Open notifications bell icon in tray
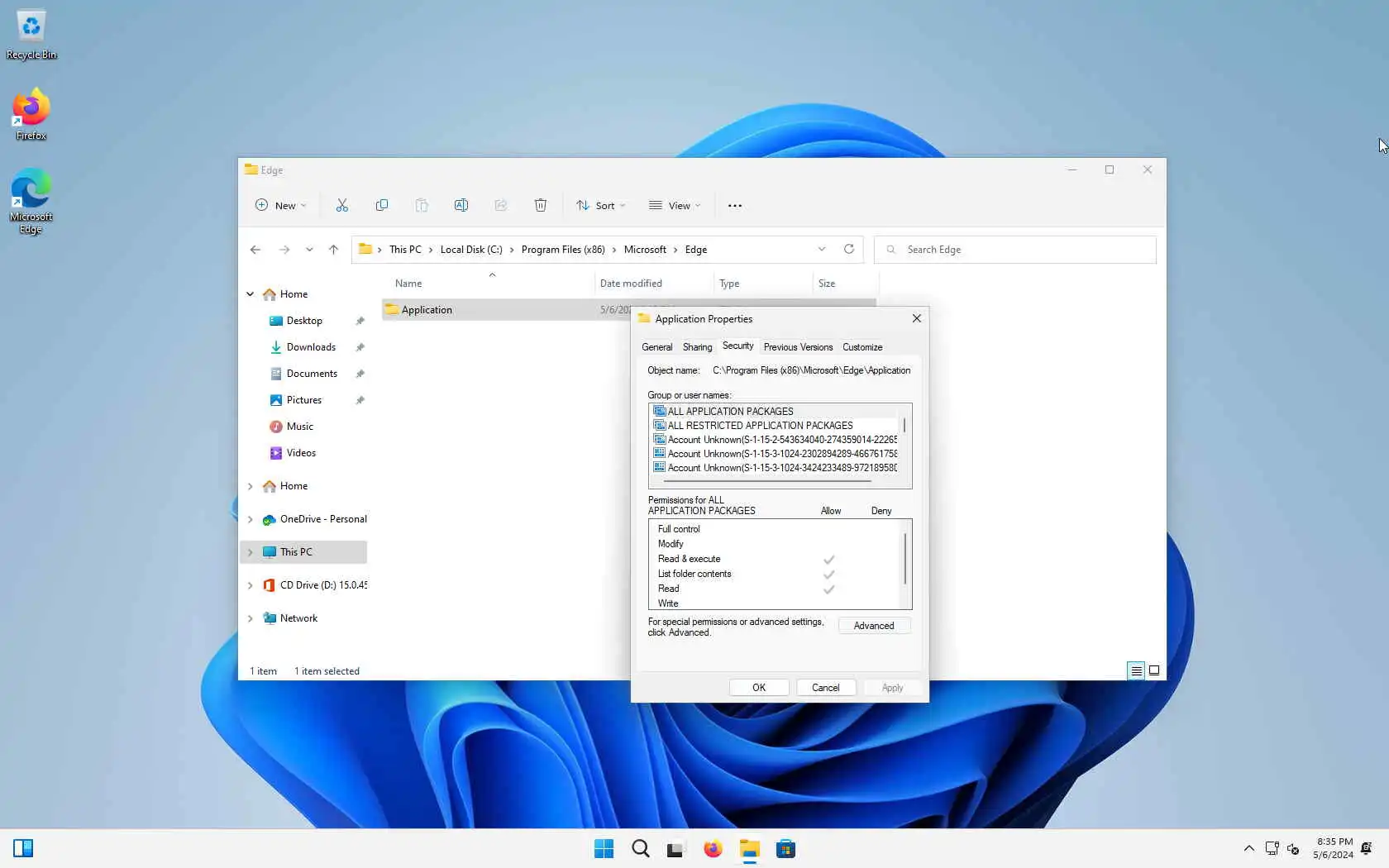 point(1367,849)
